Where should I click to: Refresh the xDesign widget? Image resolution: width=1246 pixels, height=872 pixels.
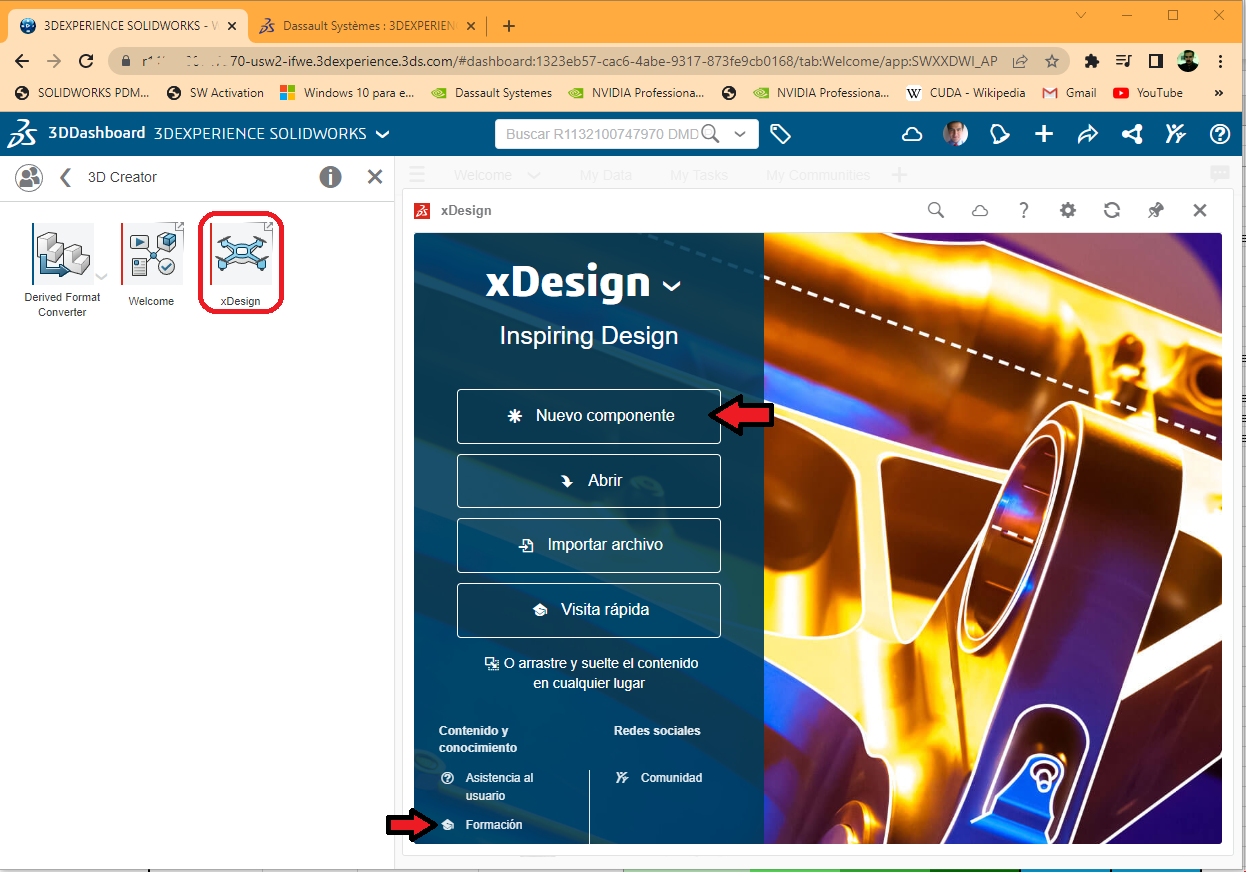tap(1112, 210)
